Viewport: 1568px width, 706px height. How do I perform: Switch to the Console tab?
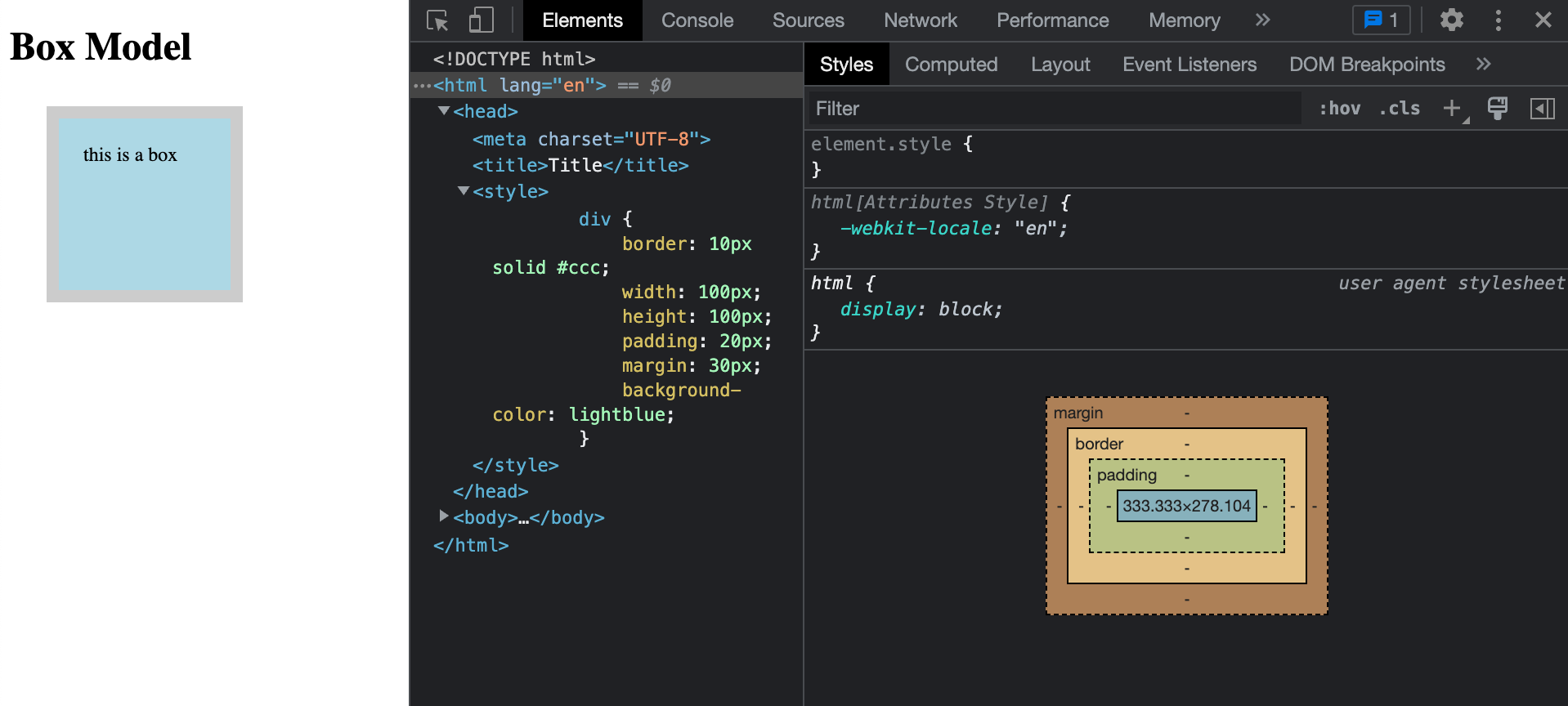pyautogui.click(x=697, y=20)
